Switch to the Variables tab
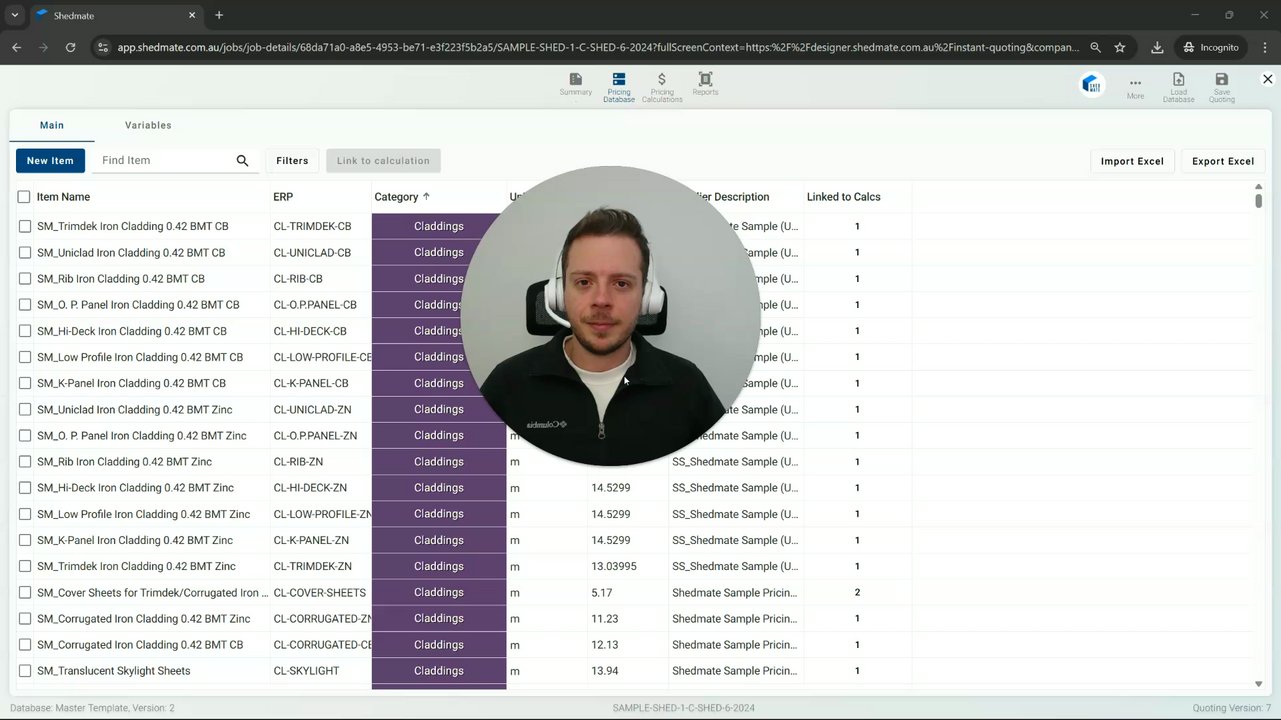The height and width of the screenshot is (720, 1281). click(x=148, y=125)
